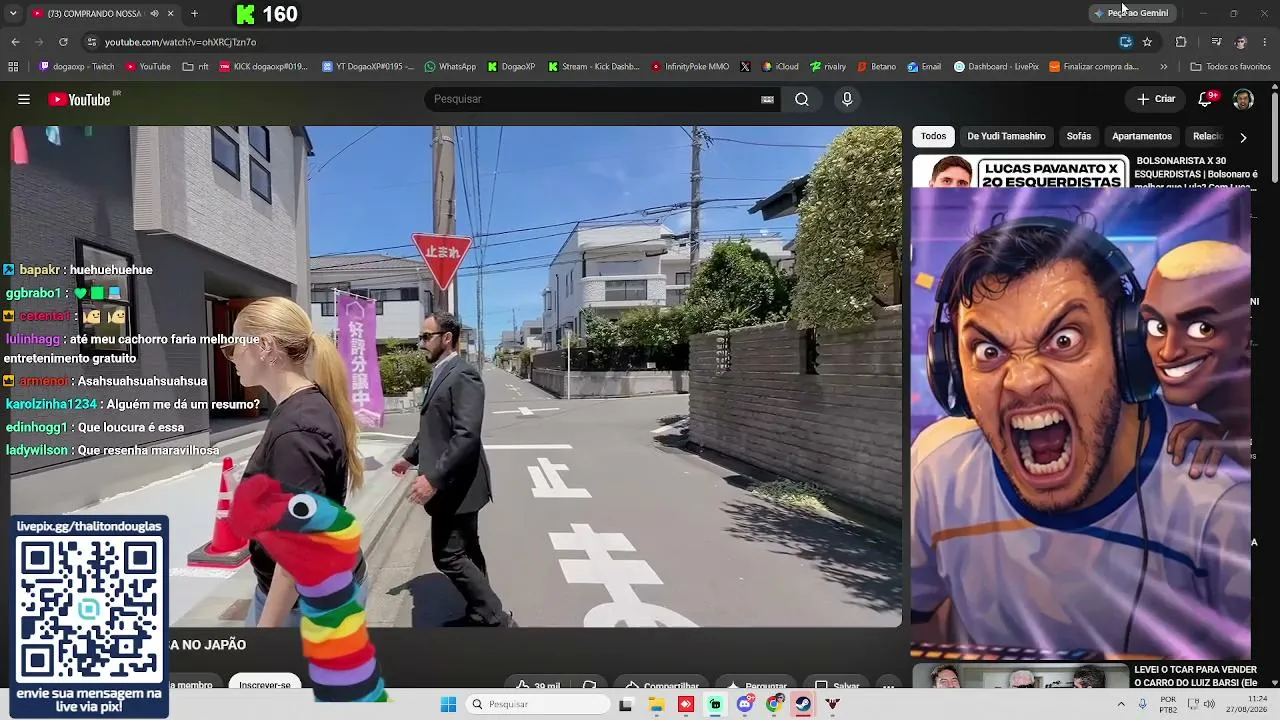Start voice search with the microphone icon
The height and width of the screenshot is (720, 1280).
click(847, 99)
